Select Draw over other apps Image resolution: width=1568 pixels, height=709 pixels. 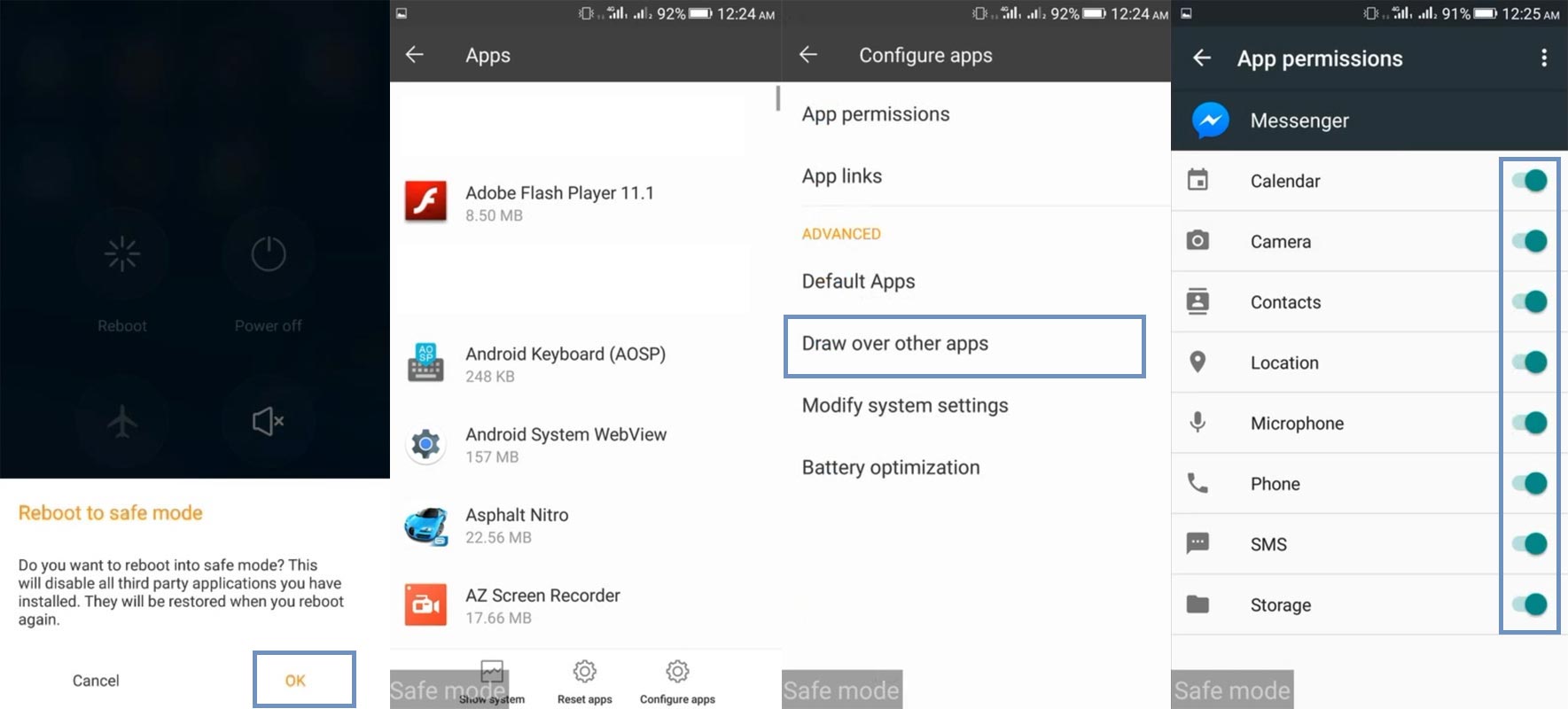(x=964, y=345)
